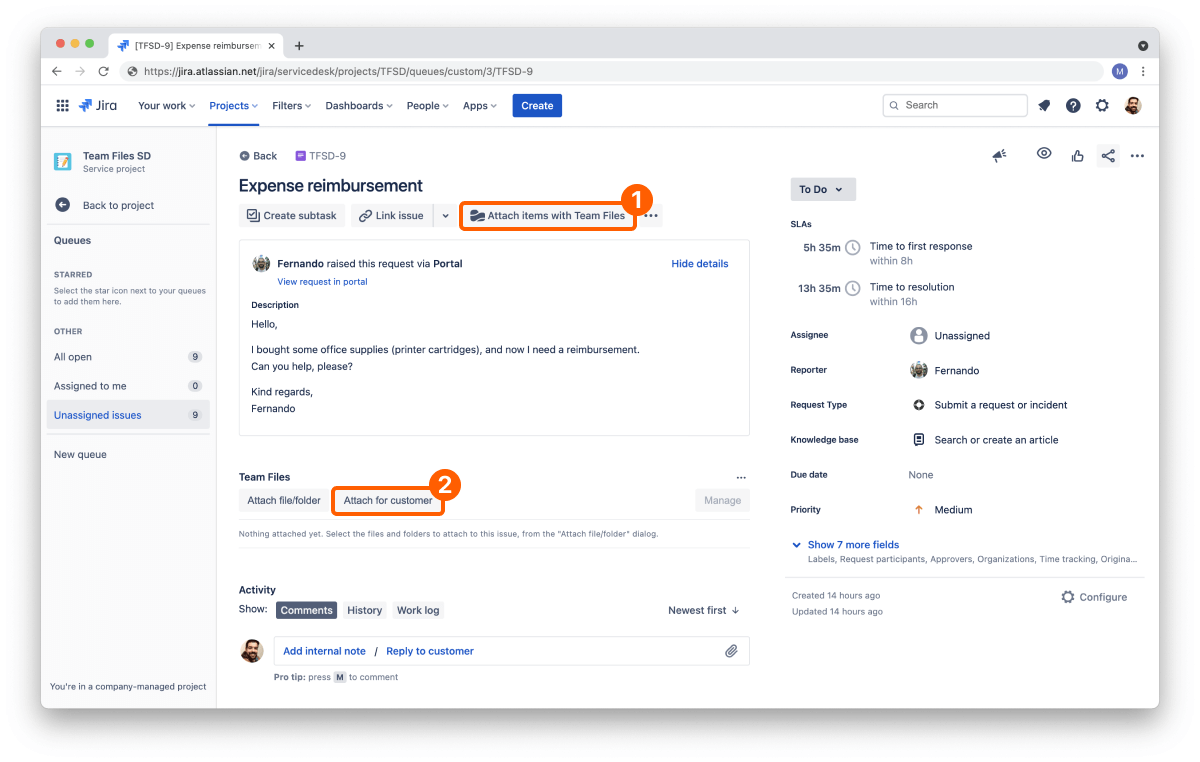1200x762 pixels.
Task: Click New queue in sidebar
Action: coord(80,454)
